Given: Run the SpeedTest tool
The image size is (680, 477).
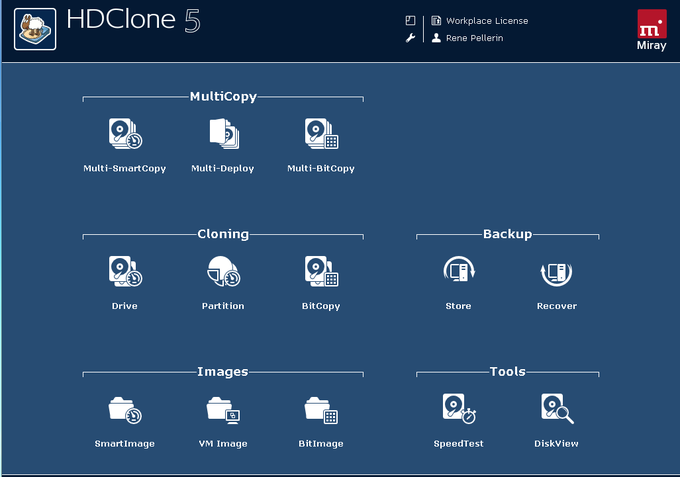Looking at the screenshot, I should tap(459, 408).
